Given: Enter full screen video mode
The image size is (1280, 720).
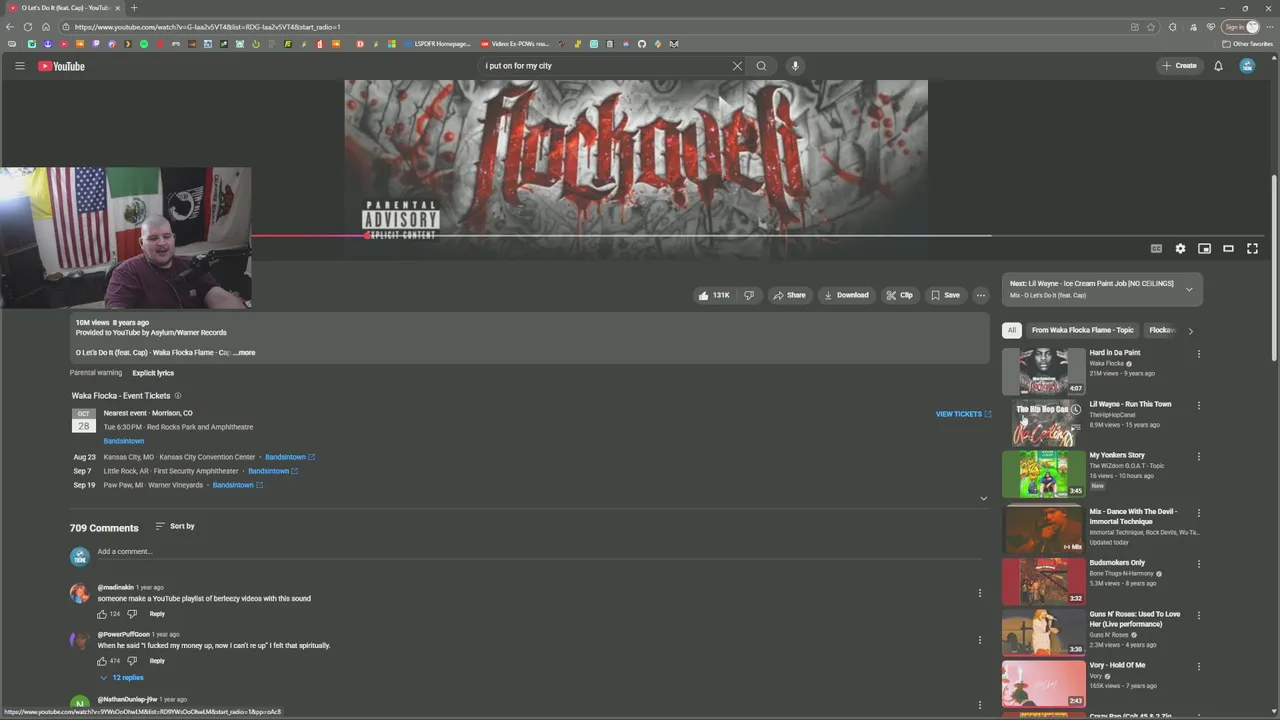Looking at the screenshot, I should coord(1252,249).
